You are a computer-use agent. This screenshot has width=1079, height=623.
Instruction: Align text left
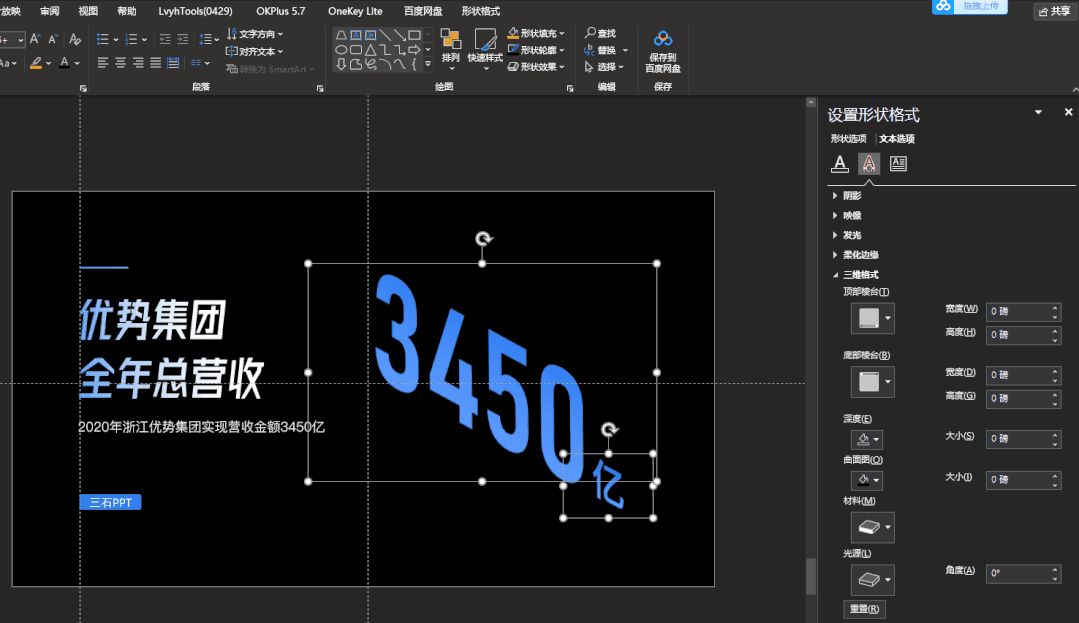[x=103, y=63]
